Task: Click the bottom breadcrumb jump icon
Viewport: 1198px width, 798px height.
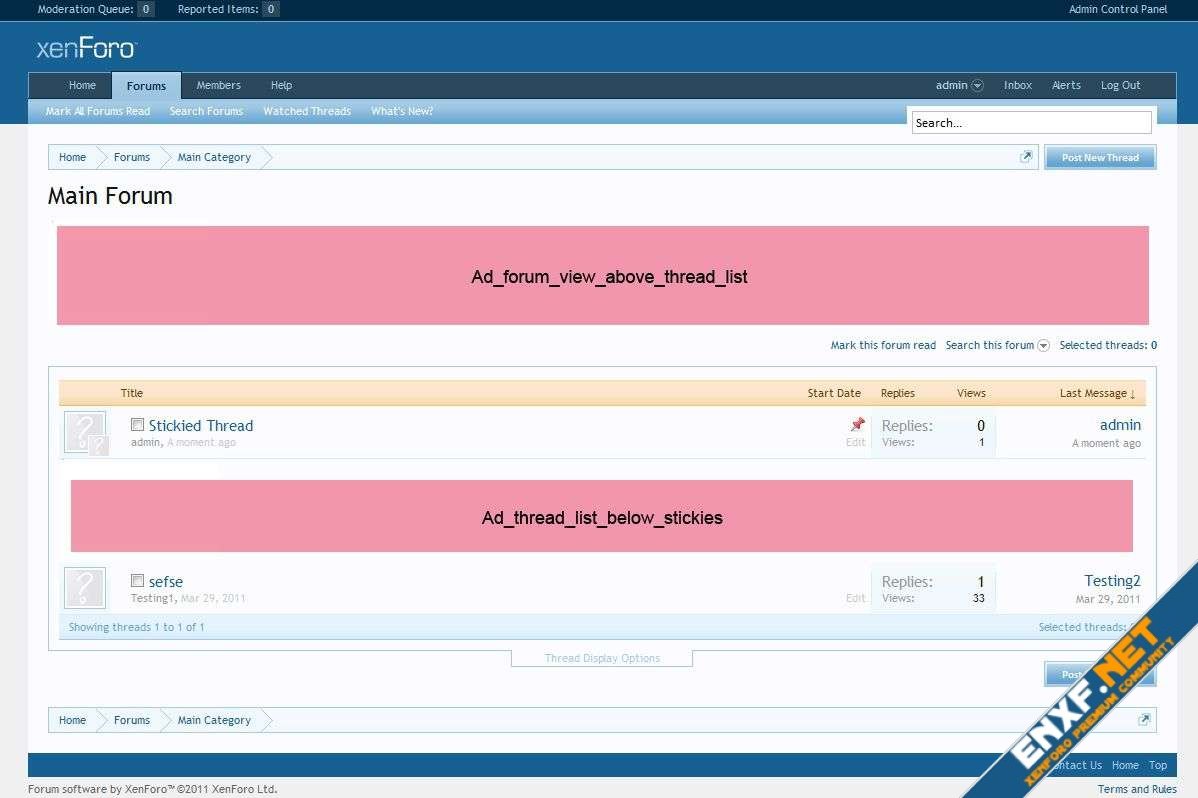Action: [1144, 720]
